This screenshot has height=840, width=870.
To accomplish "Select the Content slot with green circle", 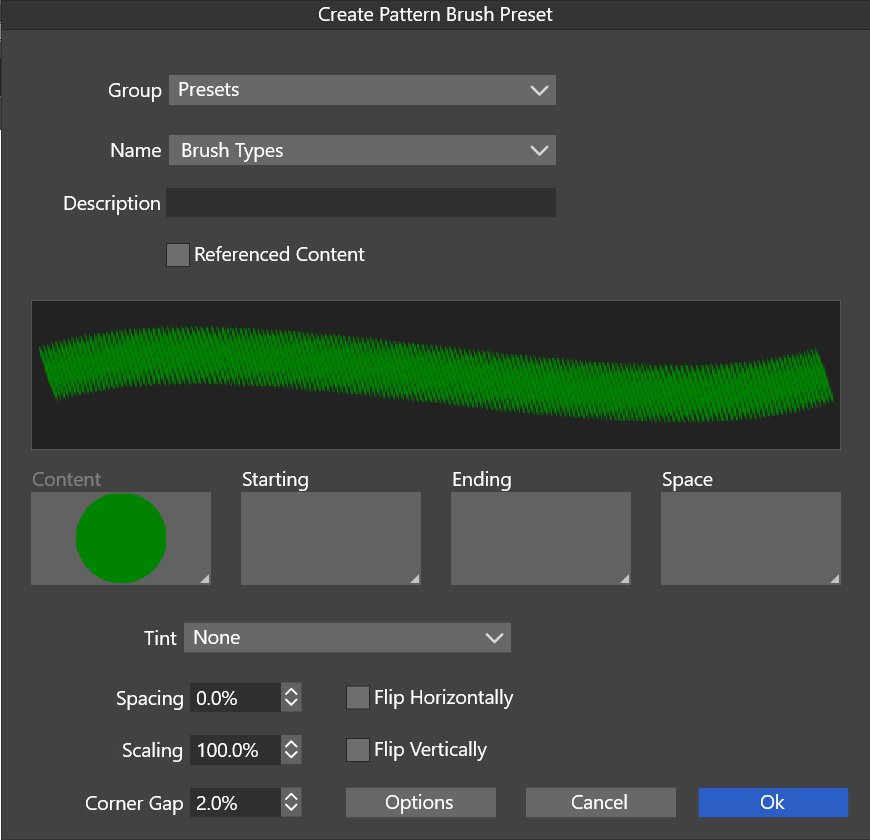I will [121, 538].
